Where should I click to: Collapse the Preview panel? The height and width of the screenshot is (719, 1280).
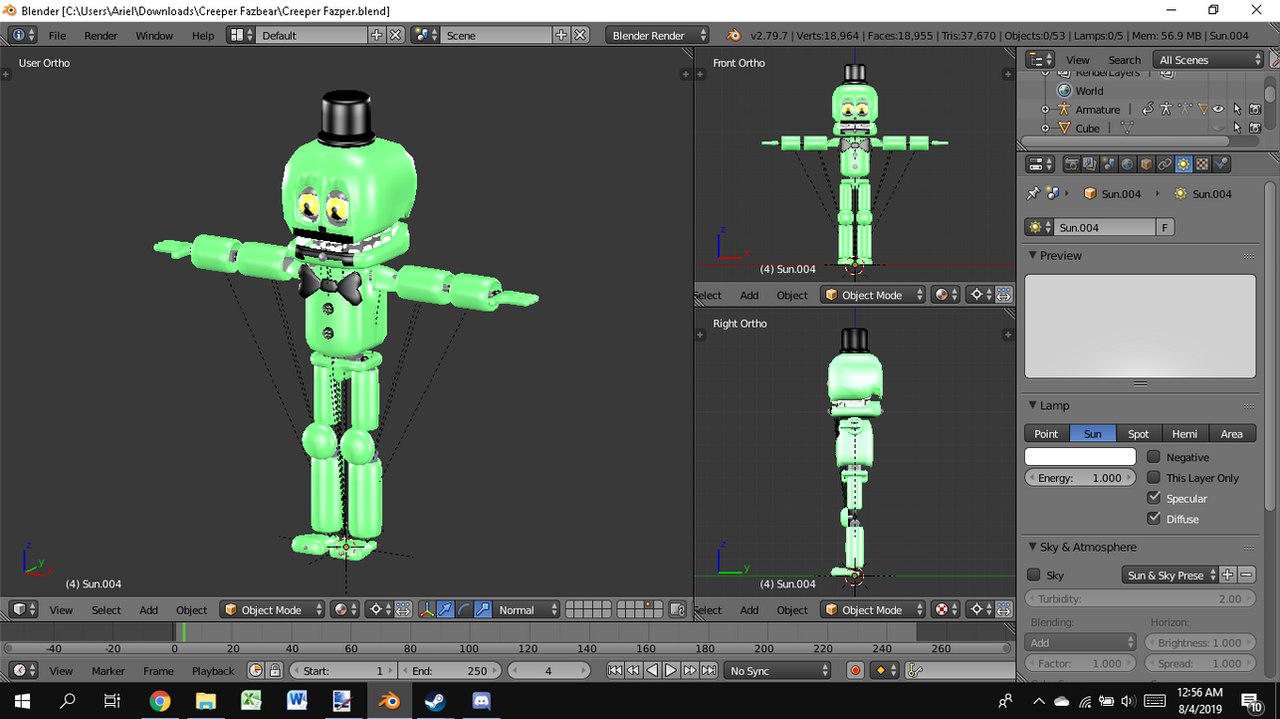[x=1033, y=256]
